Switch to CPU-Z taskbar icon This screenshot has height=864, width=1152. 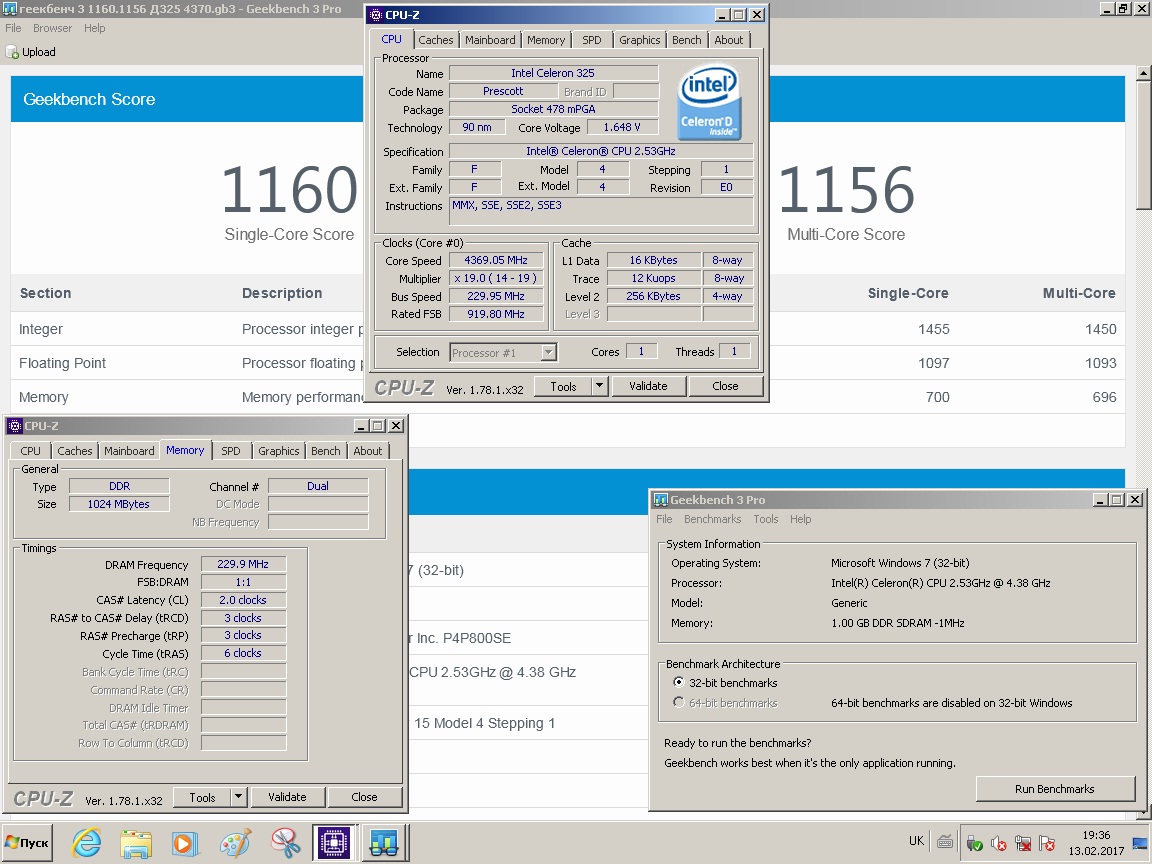pos(334,843)
